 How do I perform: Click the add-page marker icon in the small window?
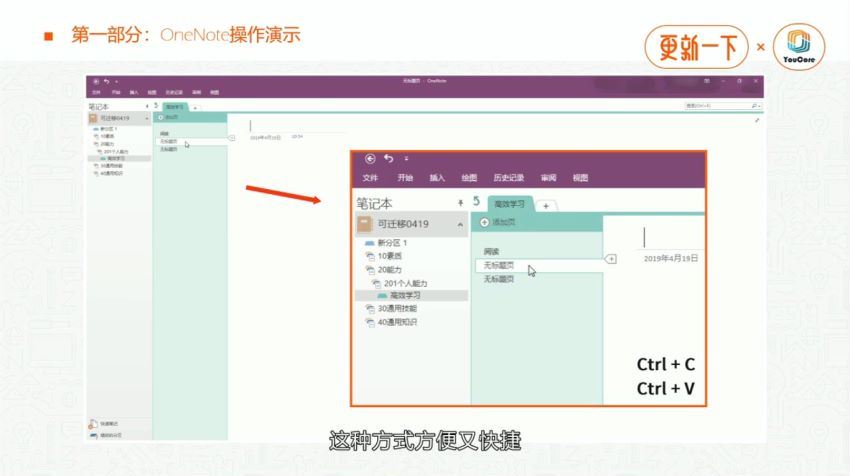tap(231, 138)
